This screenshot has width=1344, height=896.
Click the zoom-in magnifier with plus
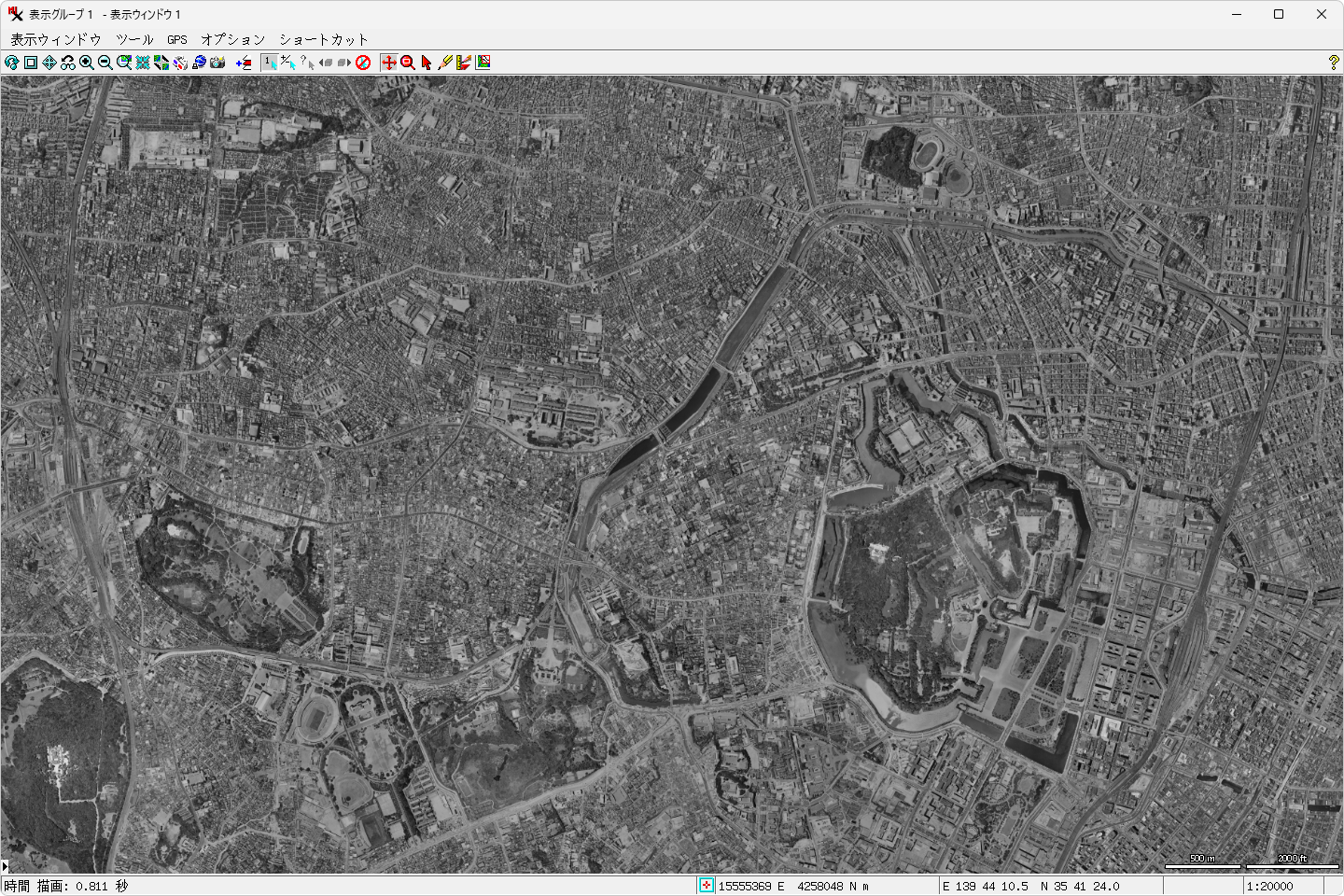point(87,63)
